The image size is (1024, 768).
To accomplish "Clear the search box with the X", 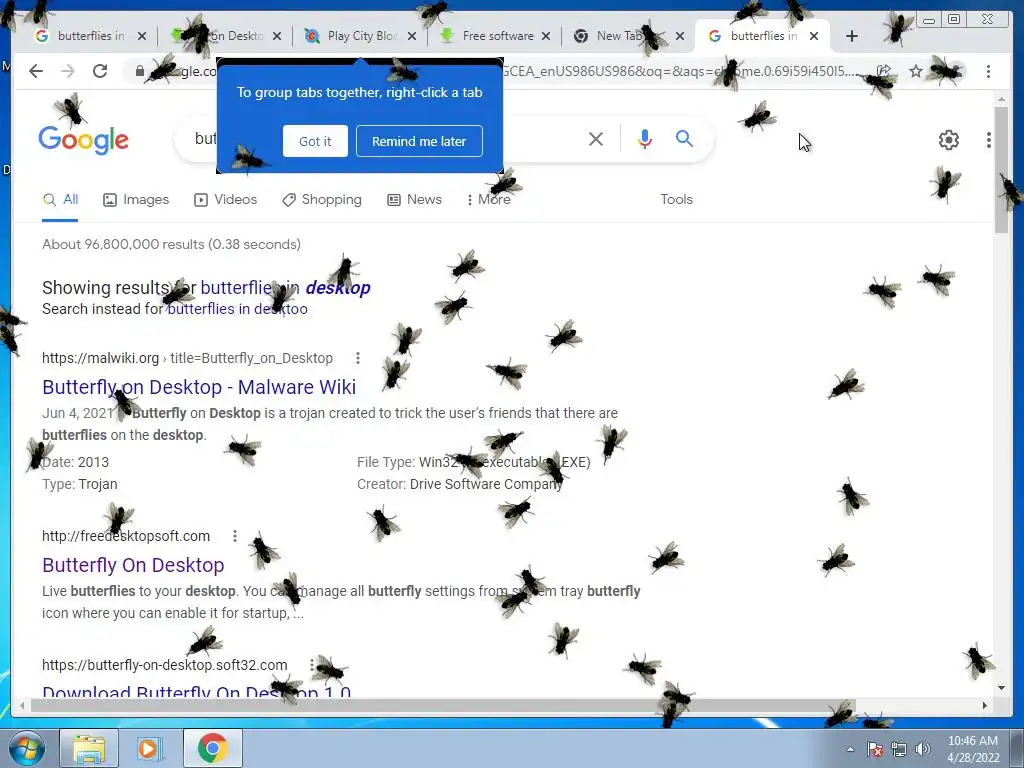I will [596, 138].
